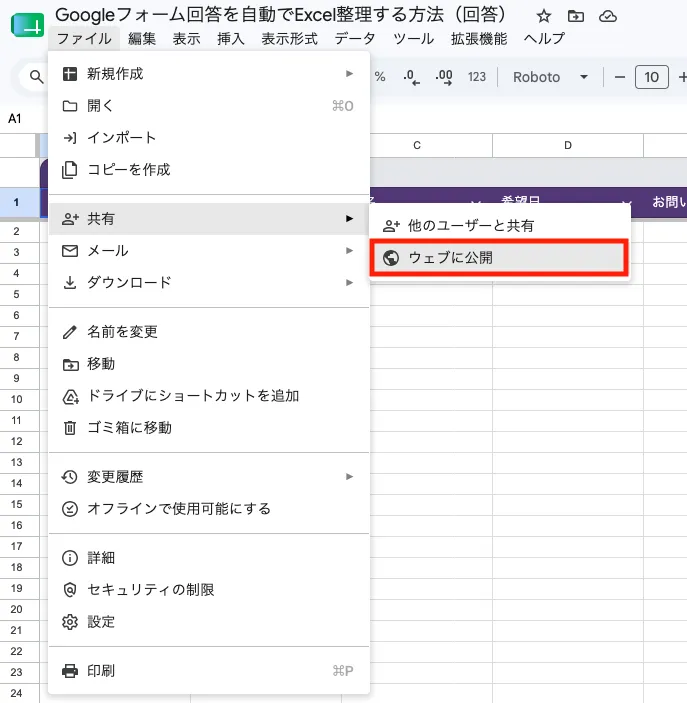The width and height of the screenshot is (687, 703).
Task: Click the gear icon beside 設定
Action: click(x=70, y=622)
